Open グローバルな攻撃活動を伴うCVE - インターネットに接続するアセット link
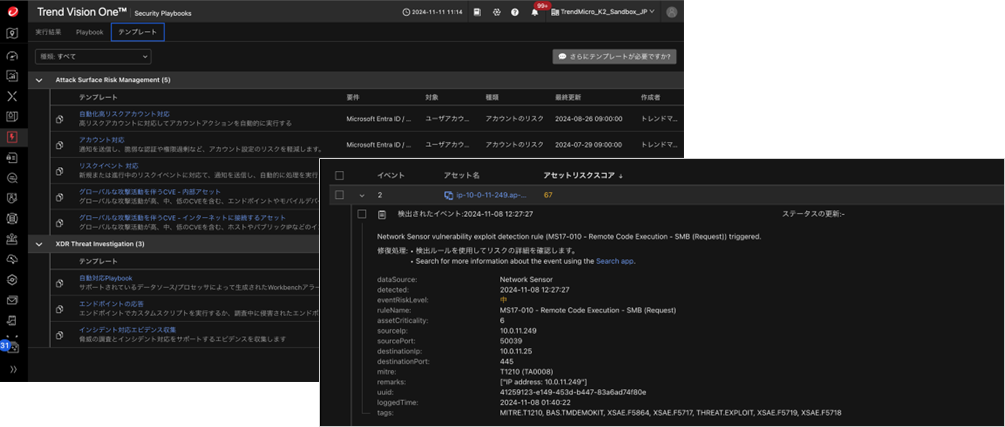 click(183, 218)
